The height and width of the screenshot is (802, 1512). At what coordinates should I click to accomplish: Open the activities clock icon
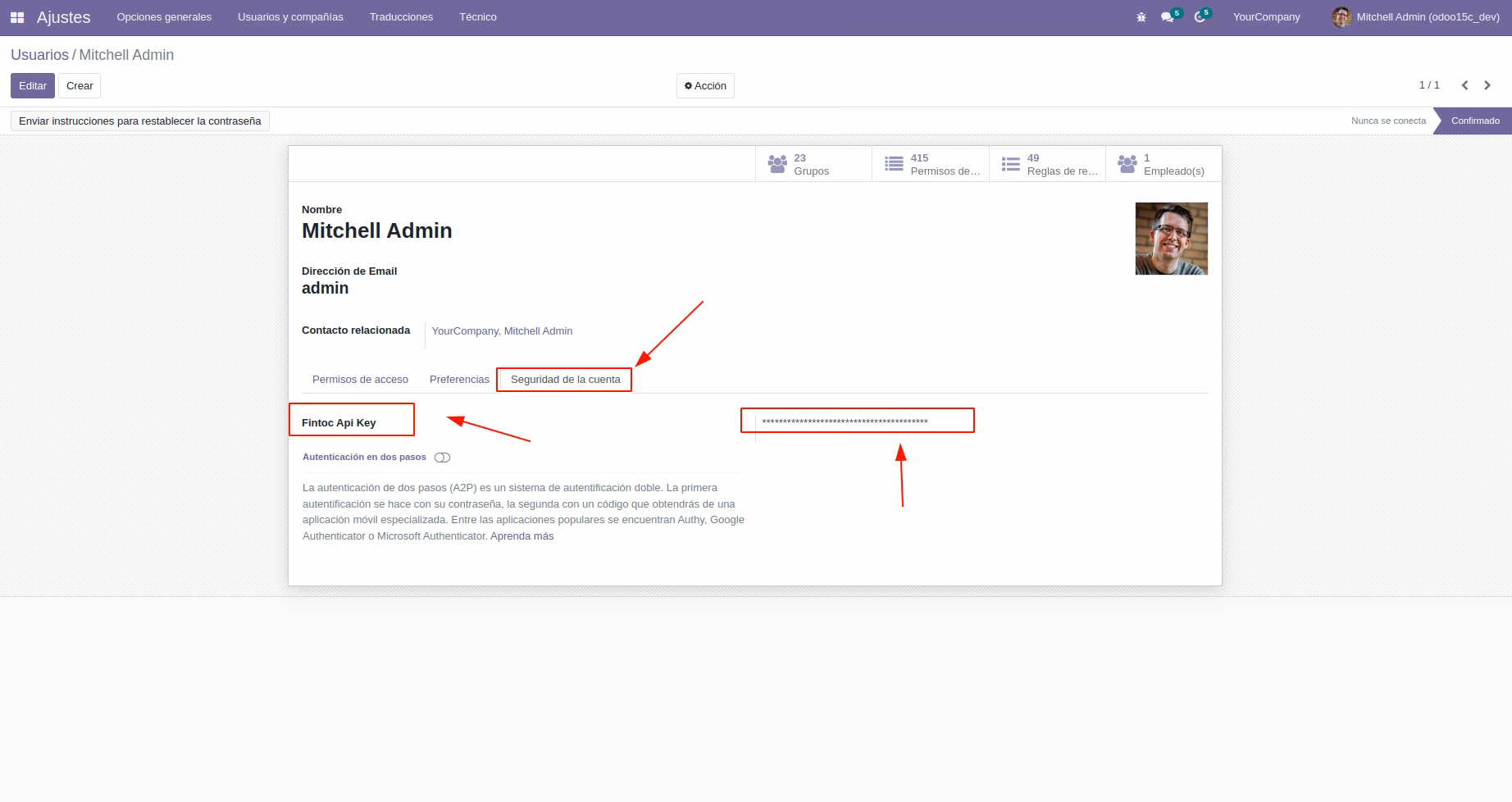[1200, 17]
